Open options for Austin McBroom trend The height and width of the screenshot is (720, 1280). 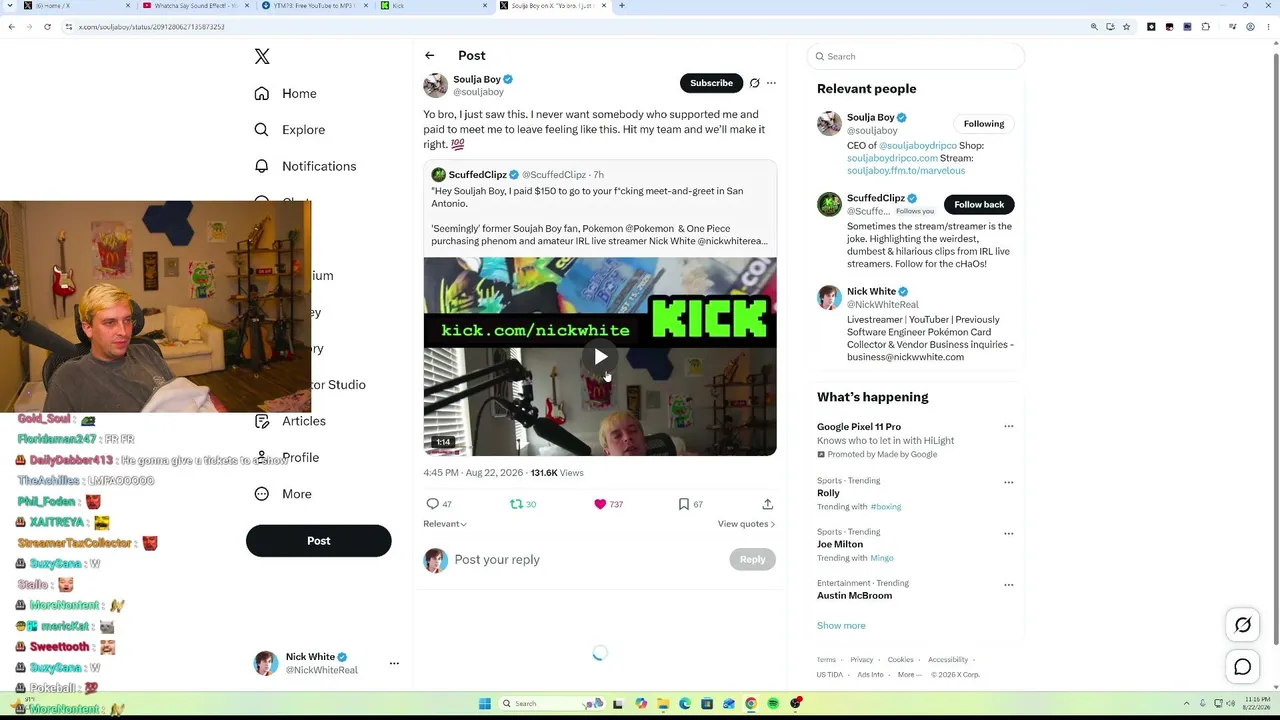1008,585
